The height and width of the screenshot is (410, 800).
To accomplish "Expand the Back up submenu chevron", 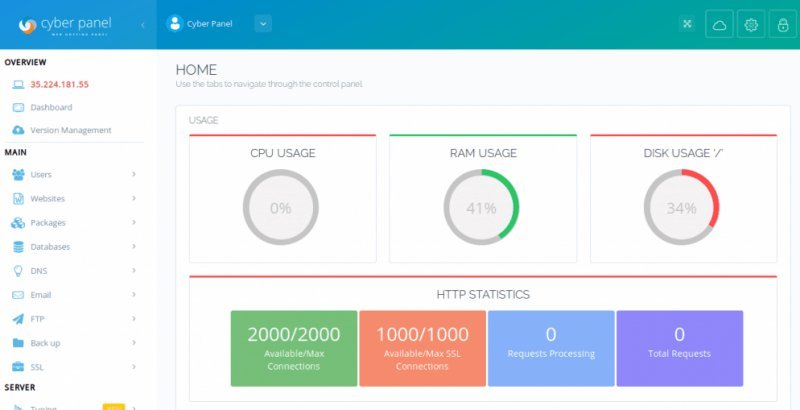I will 134,343.
